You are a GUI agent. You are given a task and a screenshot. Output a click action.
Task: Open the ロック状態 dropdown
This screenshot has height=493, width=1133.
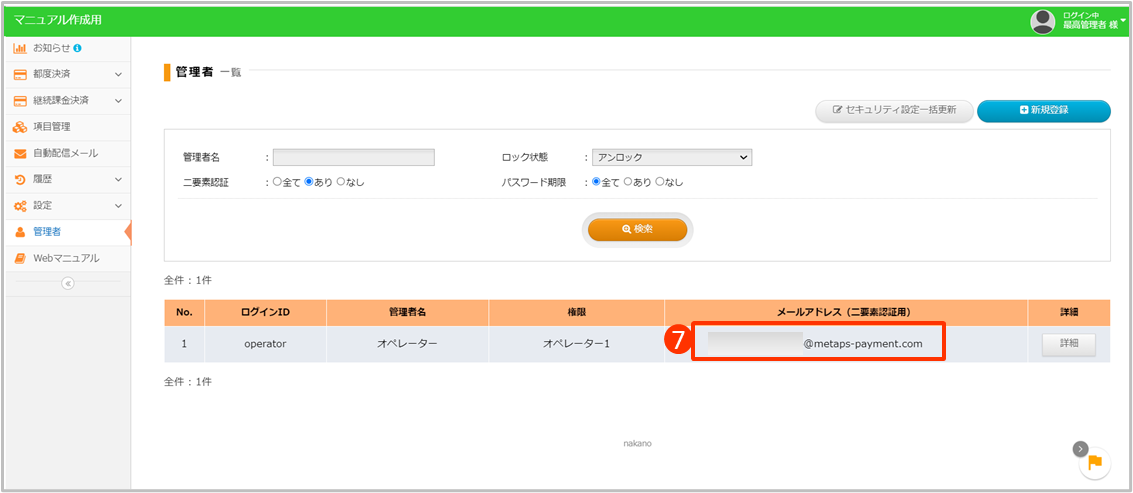671,157
